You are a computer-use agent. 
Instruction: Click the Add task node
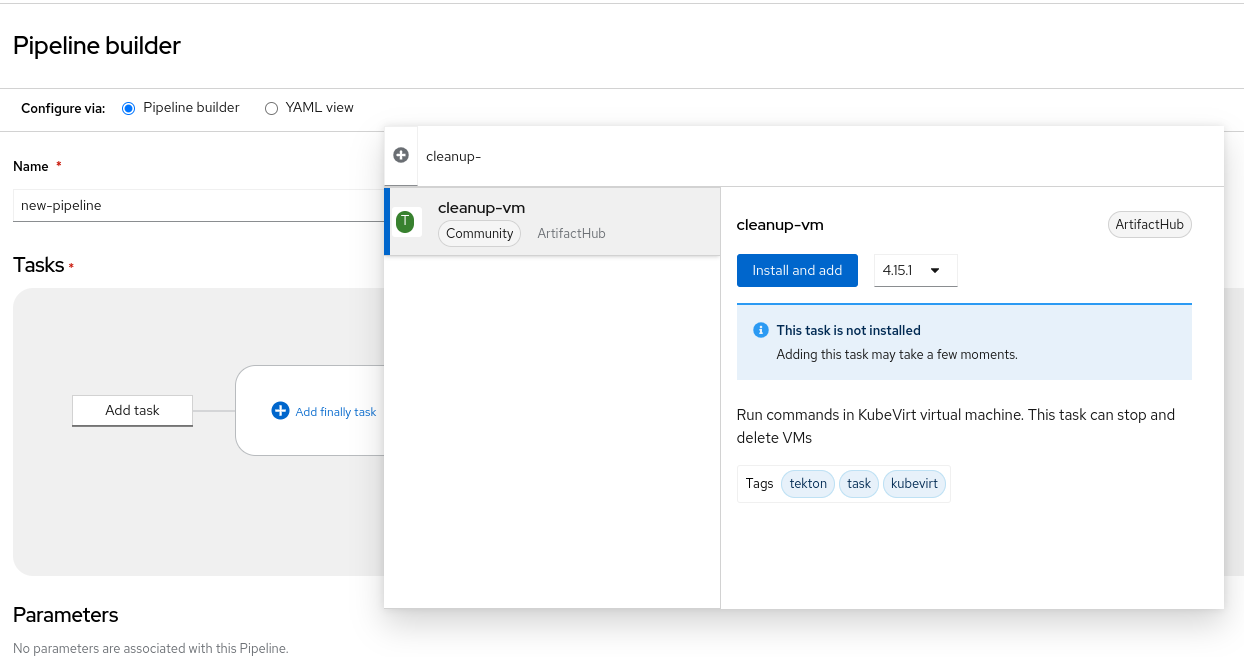pyautogui.click(x=132, y=410)
